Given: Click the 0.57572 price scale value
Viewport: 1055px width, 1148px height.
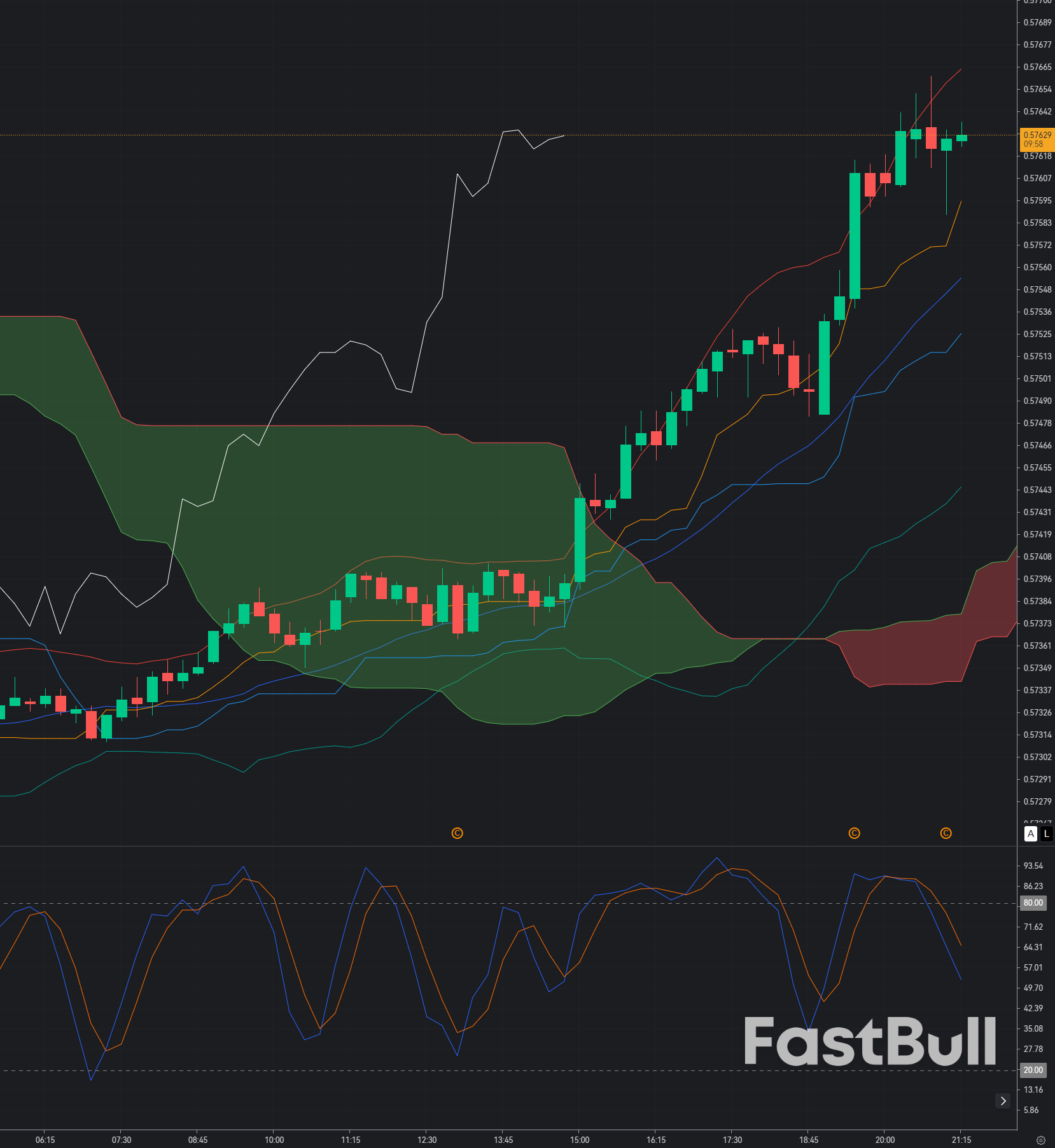Looking at the screenshot, I should [1037, 245].
